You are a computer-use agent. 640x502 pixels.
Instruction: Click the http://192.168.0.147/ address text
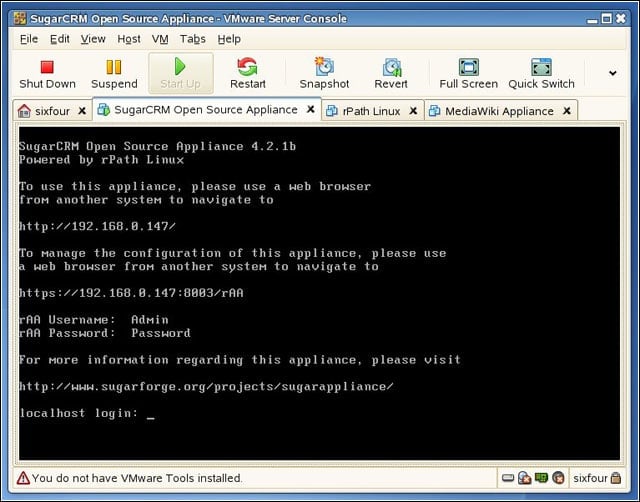coord(98,226)
